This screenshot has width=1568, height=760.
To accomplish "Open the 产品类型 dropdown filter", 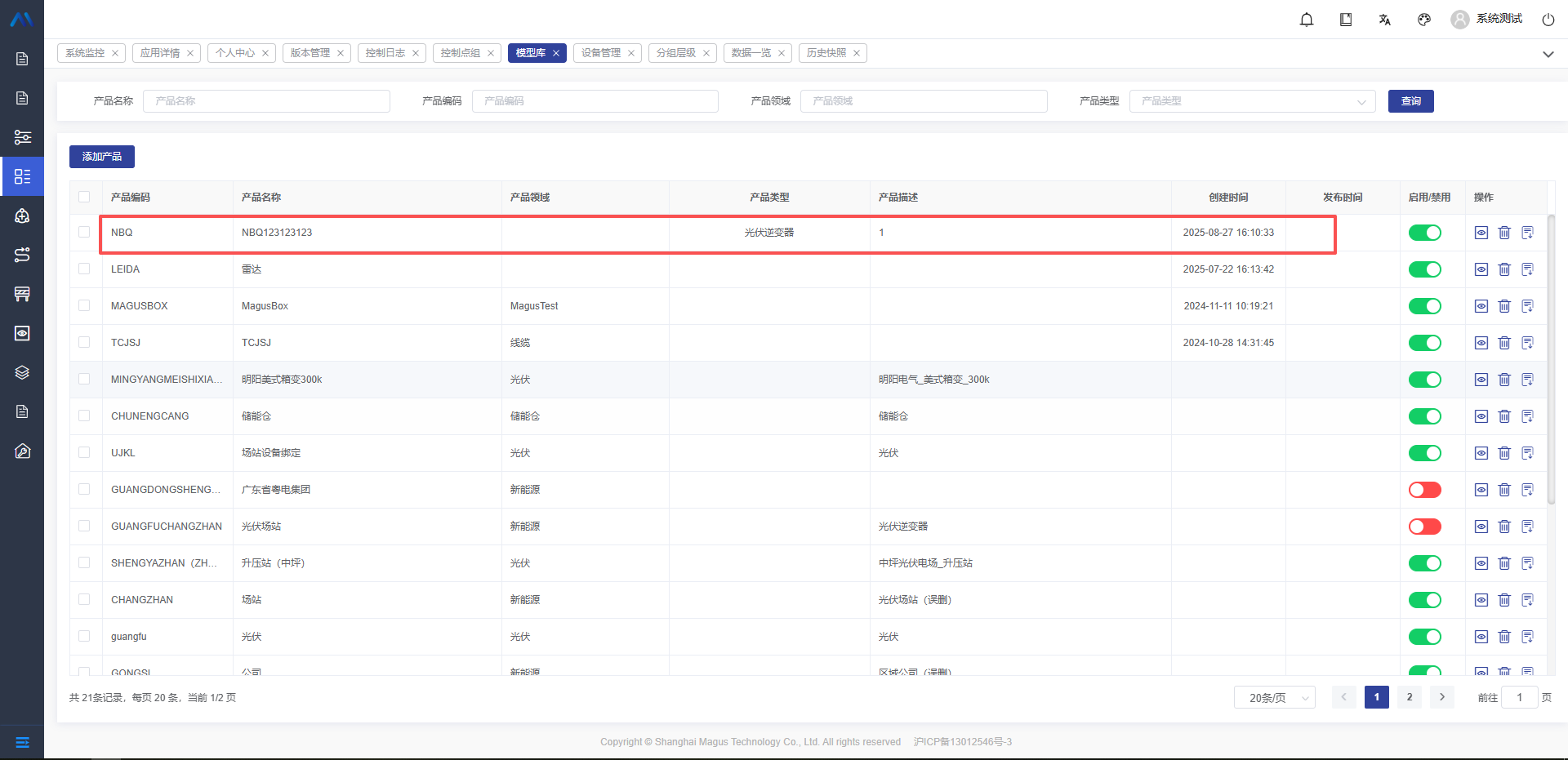I will point(1252,101).
